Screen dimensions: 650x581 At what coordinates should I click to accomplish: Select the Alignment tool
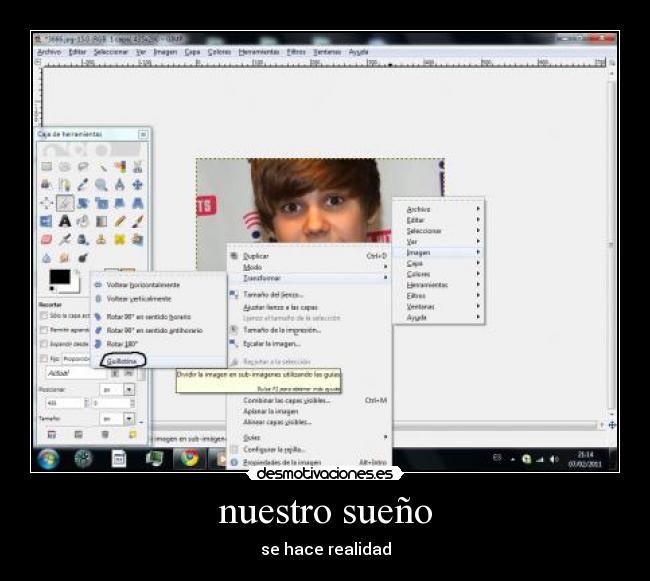point(46,203)
